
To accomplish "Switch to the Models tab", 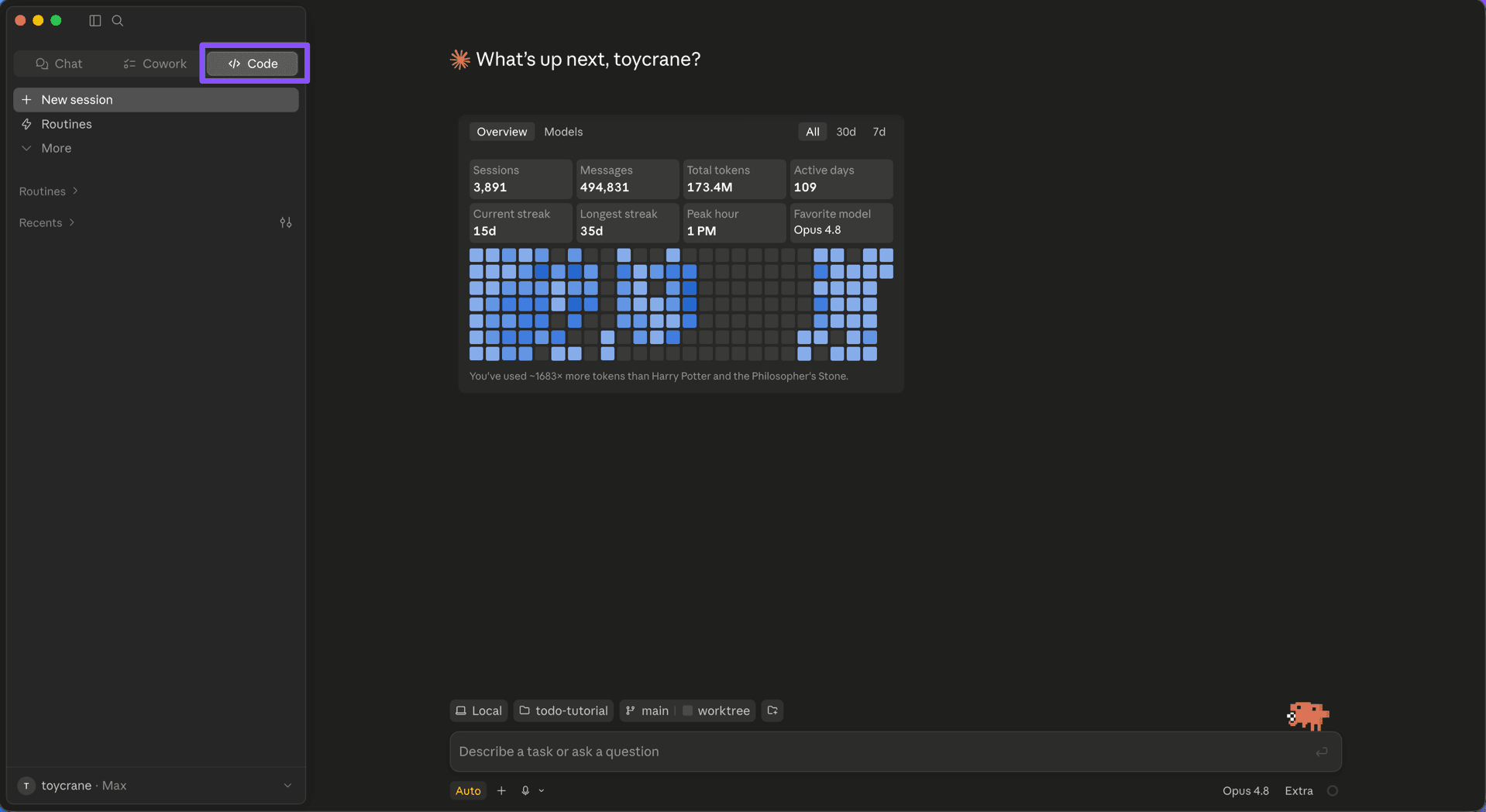I will click(x=563, y=132).
